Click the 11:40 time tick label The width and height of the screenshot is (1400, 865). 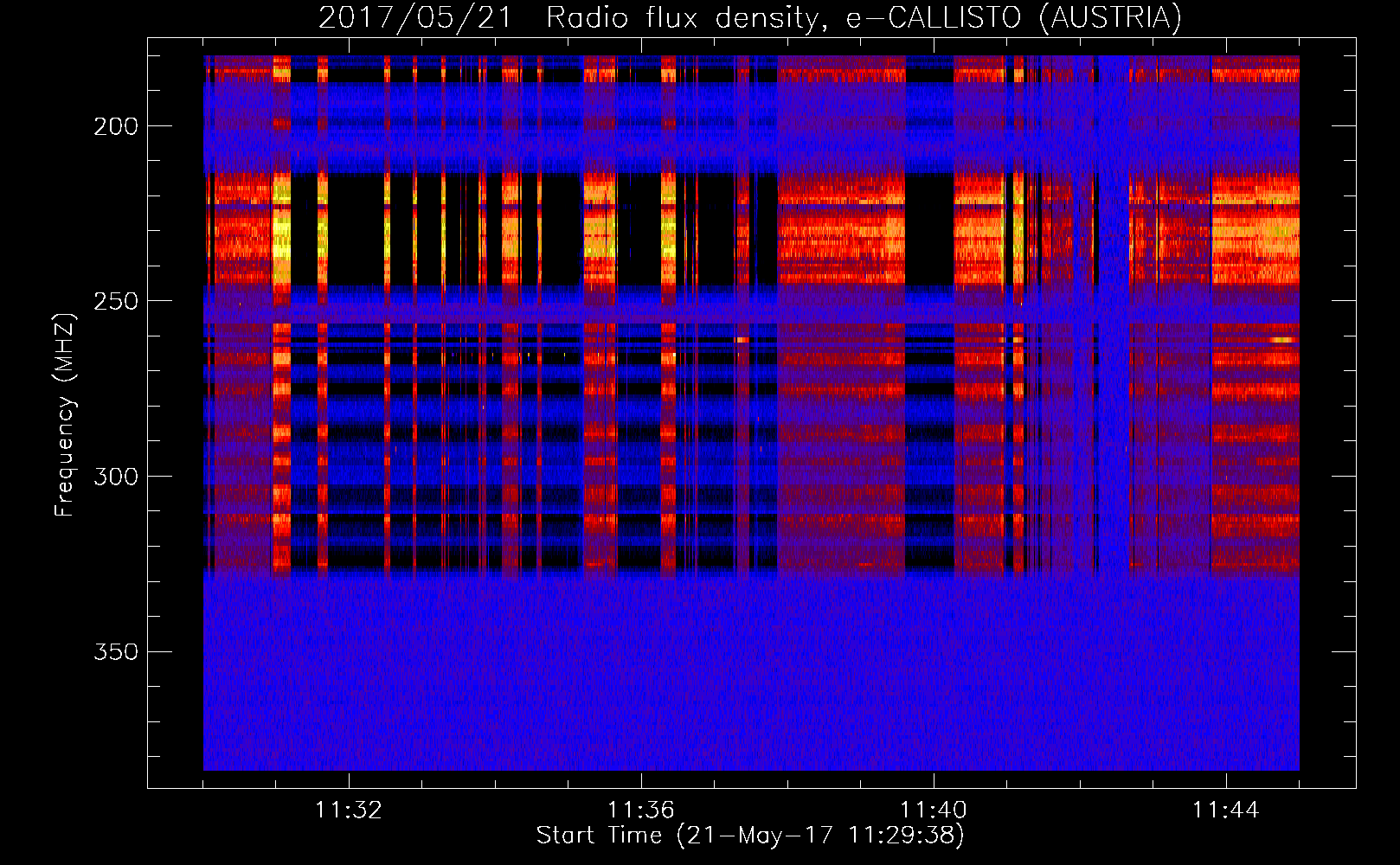pyautogui.click(x=934, y=811)
